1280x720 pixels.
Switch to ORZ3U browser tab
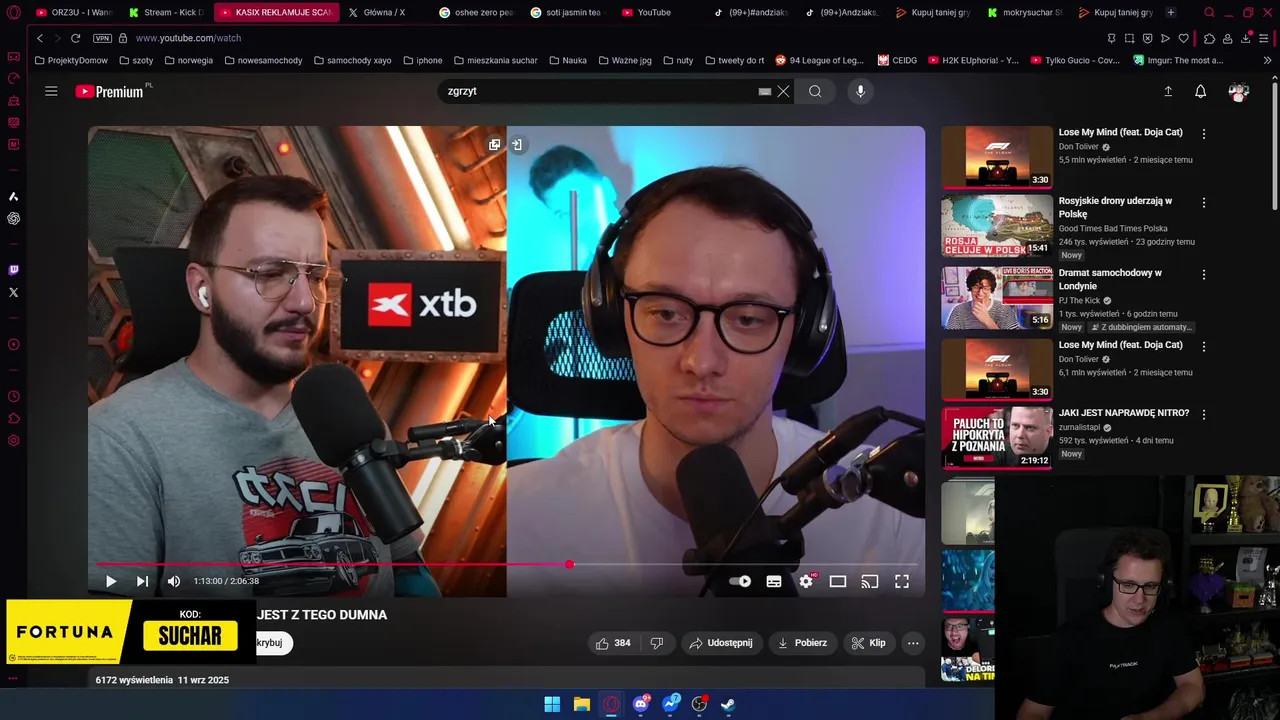point(76,12)
